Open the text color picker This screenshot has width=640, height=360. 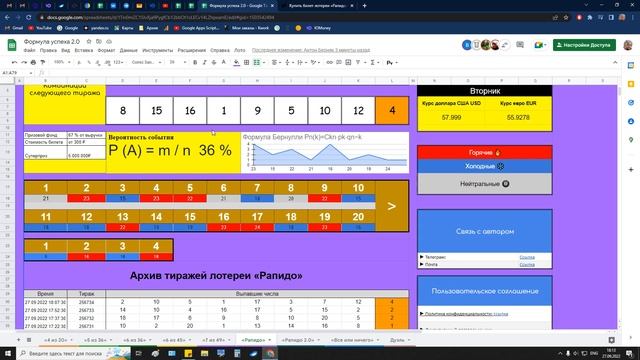point(224,62)
